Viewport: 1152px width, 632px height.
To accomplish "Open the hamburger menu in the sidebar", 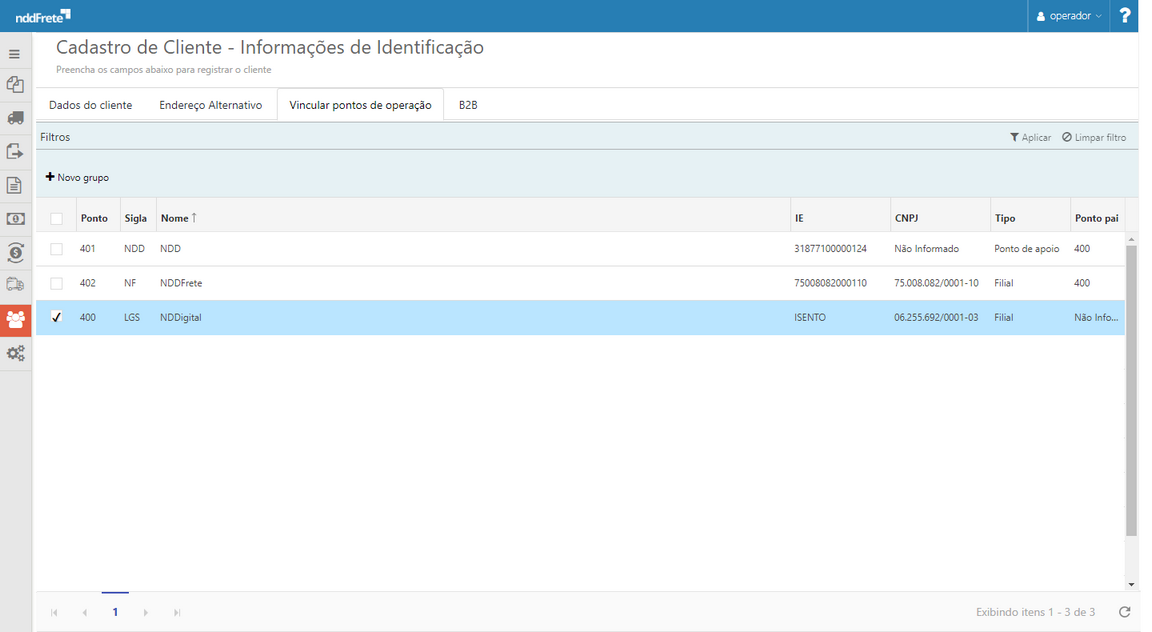I will pos(15,53).
